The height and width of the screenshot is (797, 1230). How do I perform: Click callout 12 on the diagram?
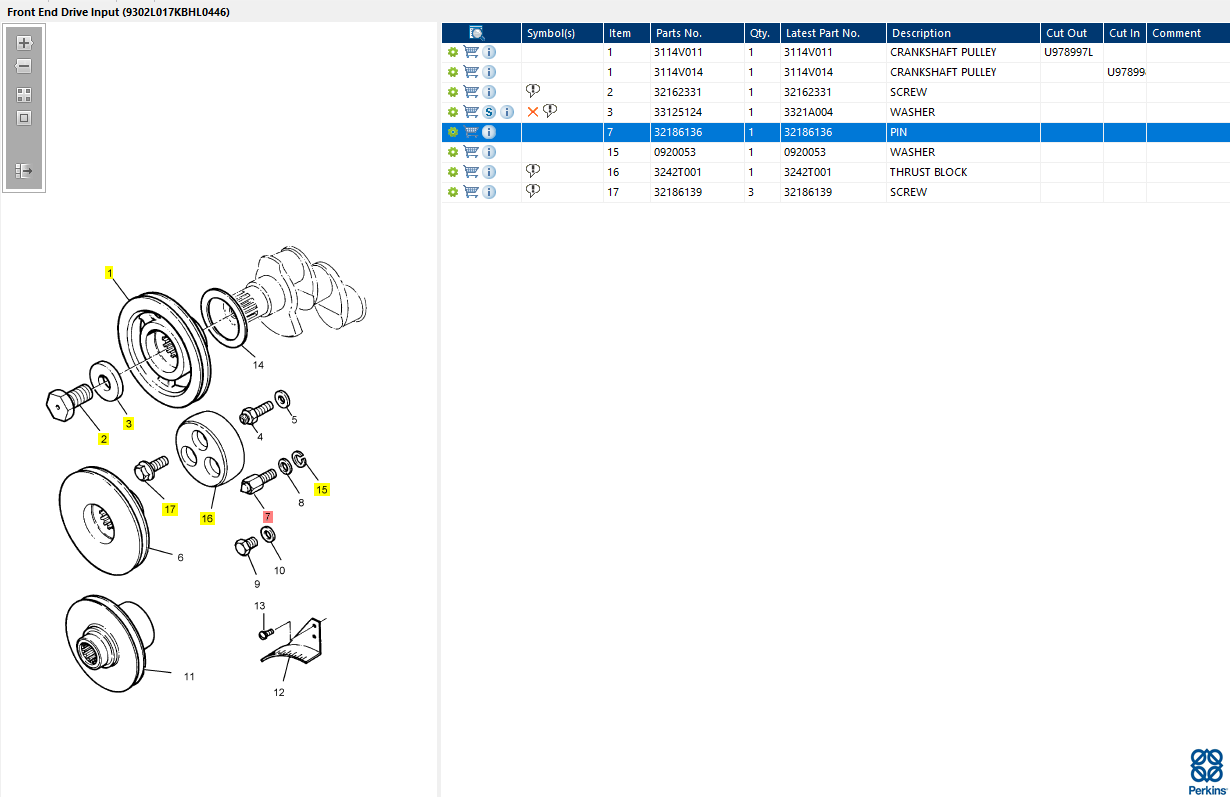pyautogui.click(x=279, y=692)
